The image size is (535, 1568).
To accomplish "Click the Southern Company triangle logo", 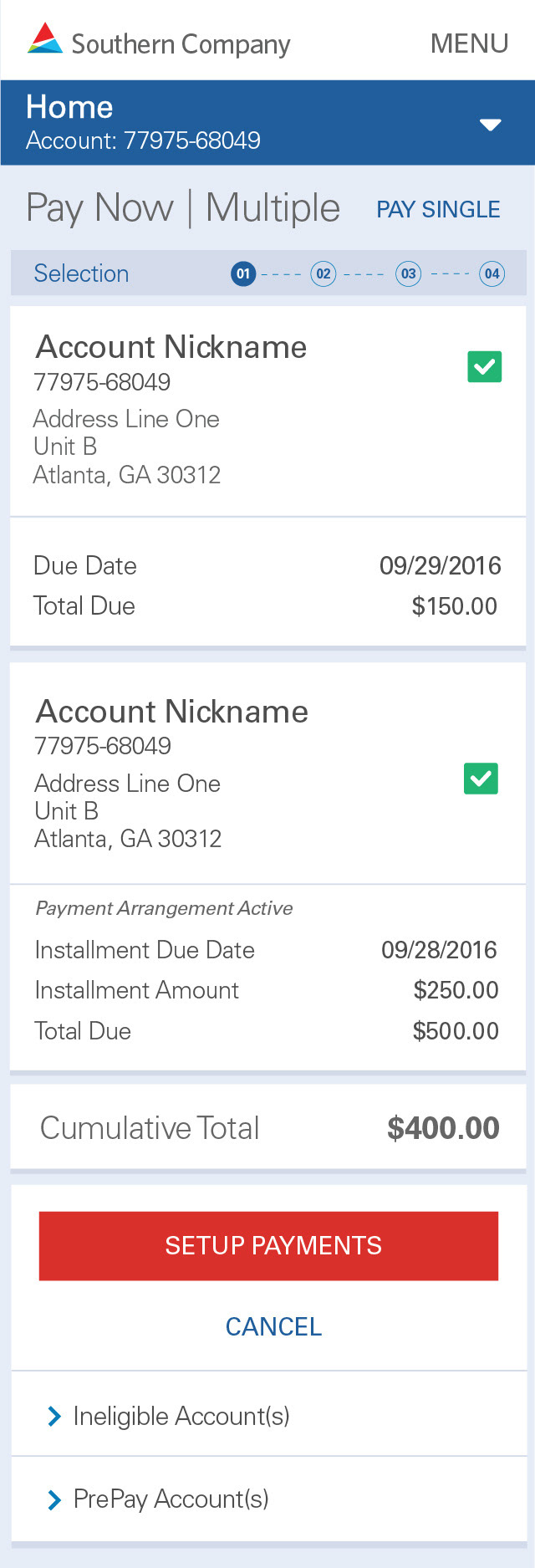I will (x=45, y=38).
